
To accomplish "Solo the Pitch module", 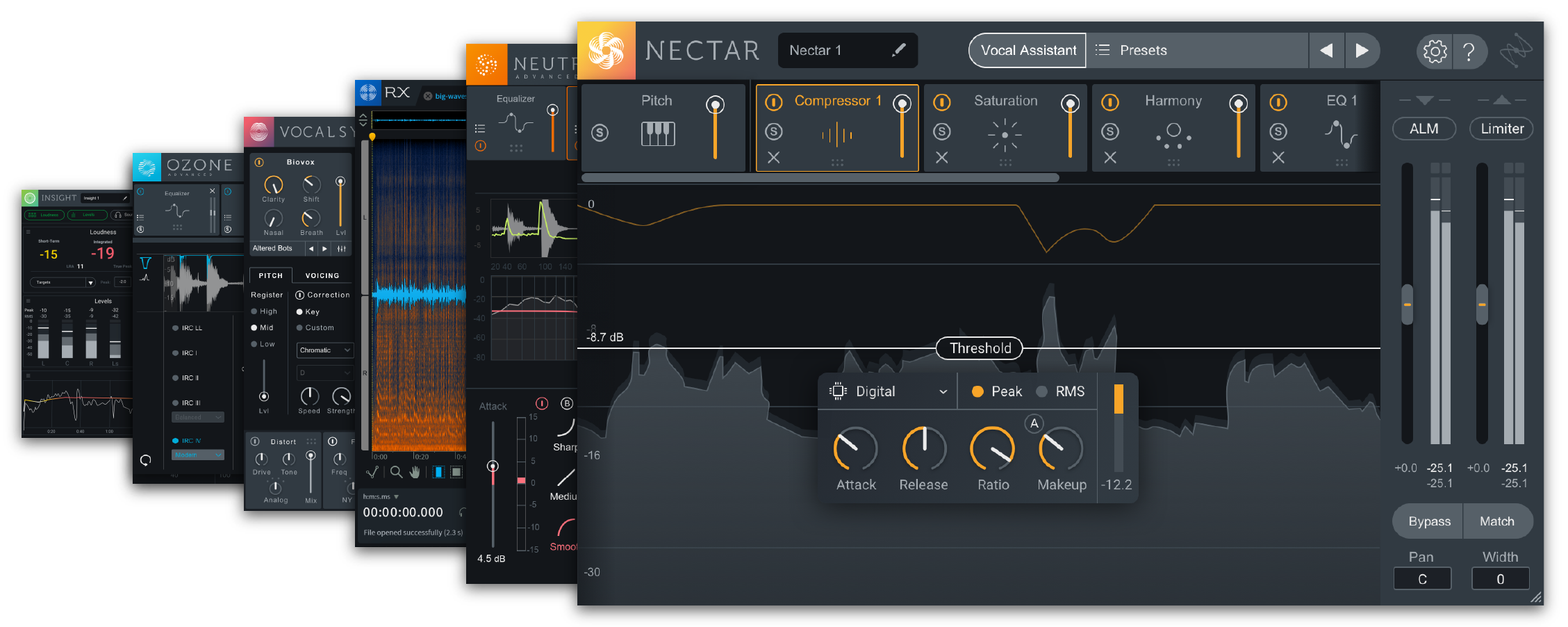I will (600, 133).
